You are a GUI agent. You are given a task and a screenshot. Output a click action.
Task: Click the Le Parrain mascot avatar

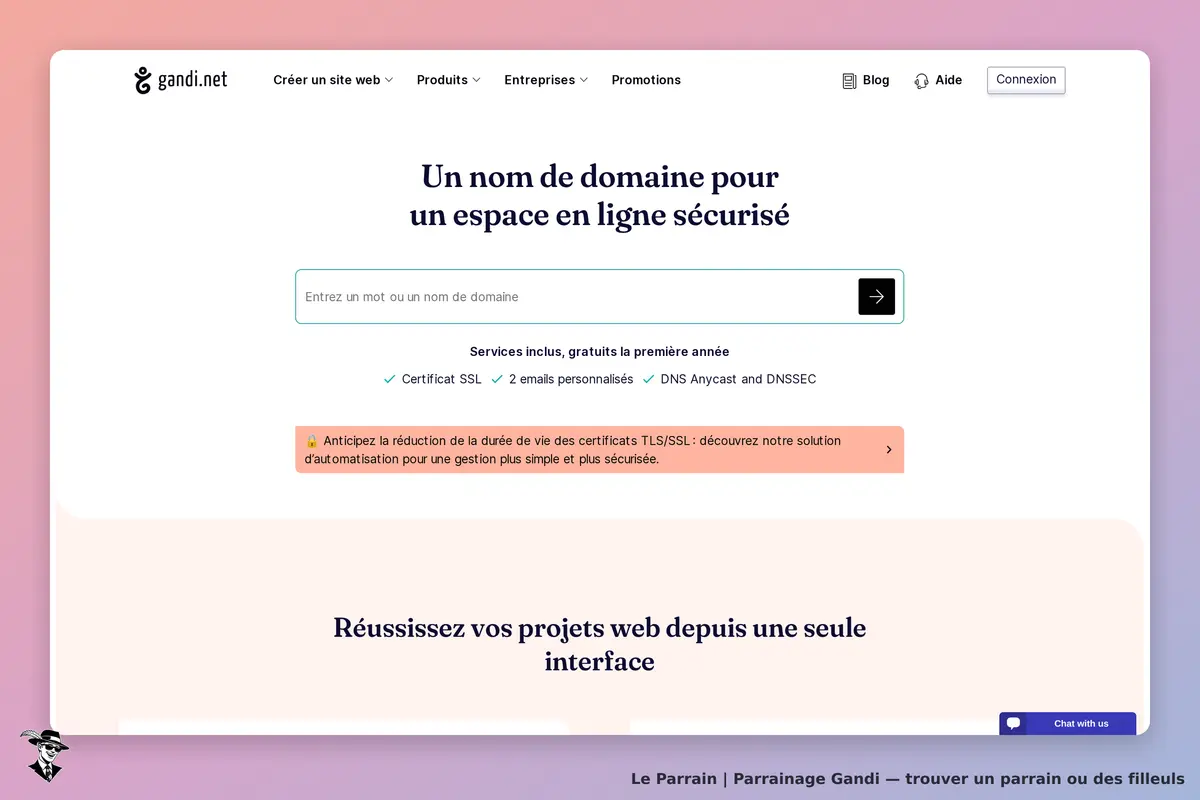click(x=44, y=755)
